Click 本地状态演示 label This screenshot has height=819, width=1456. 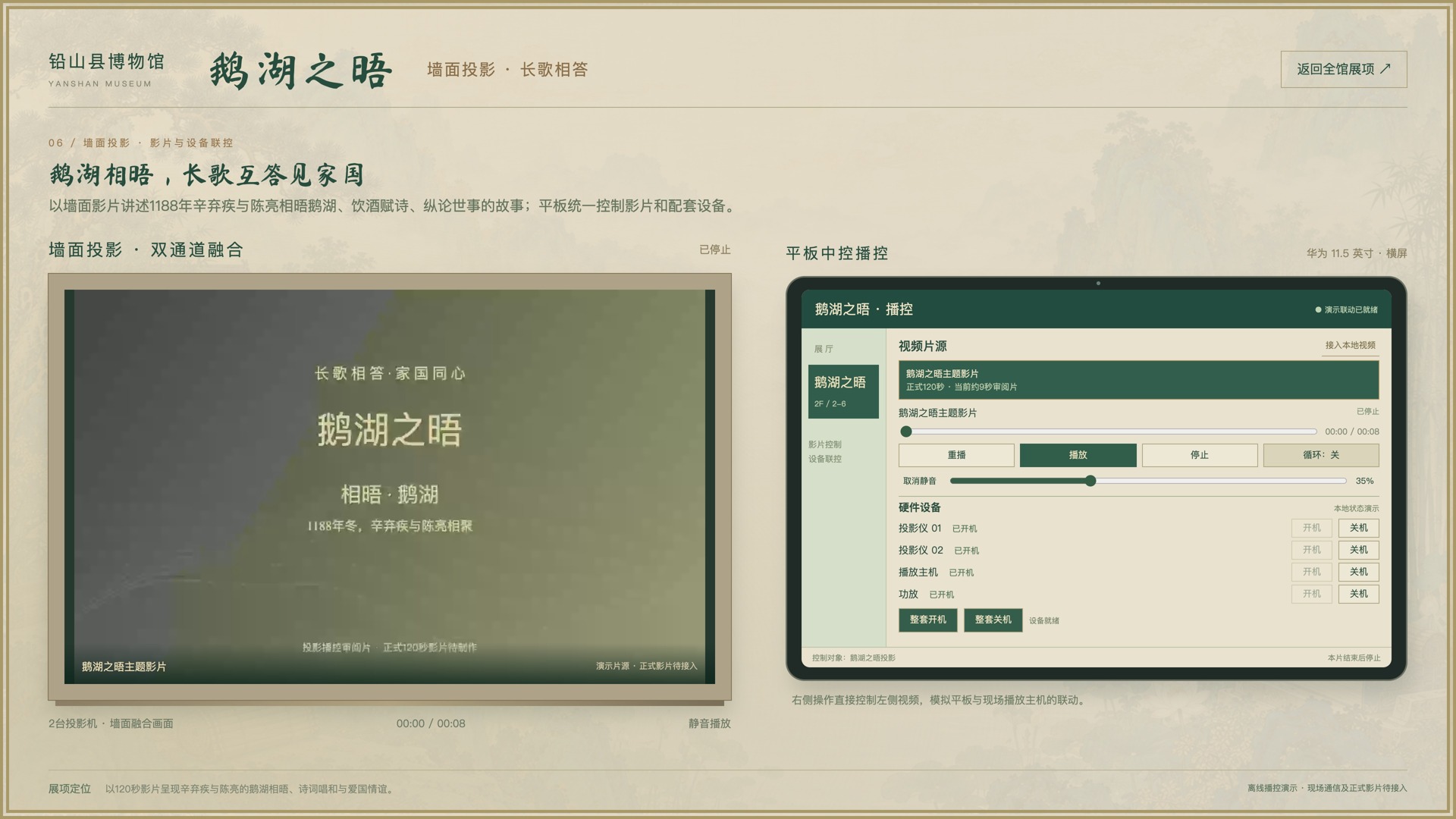[1357, 508]
